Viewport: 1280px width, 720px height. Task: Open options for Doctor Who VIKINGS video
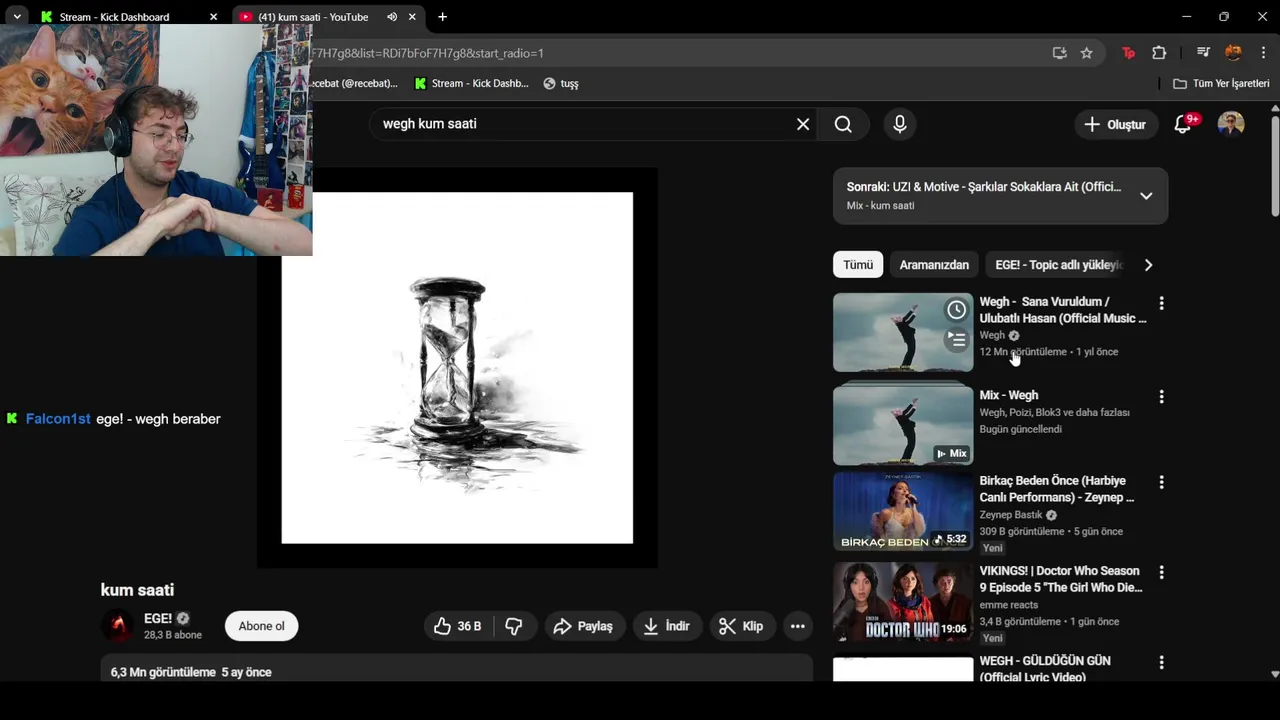[x=1161, y=573]
